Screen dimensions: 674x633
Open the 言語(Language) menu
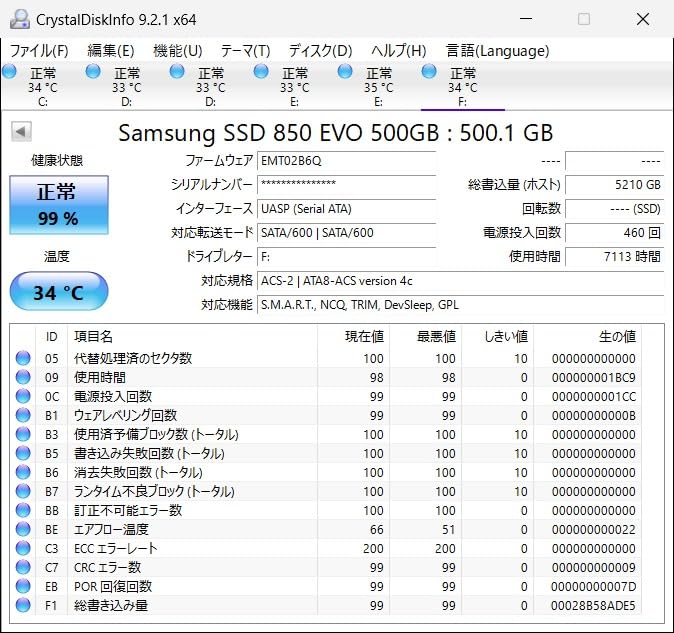(x=497, y=51)
